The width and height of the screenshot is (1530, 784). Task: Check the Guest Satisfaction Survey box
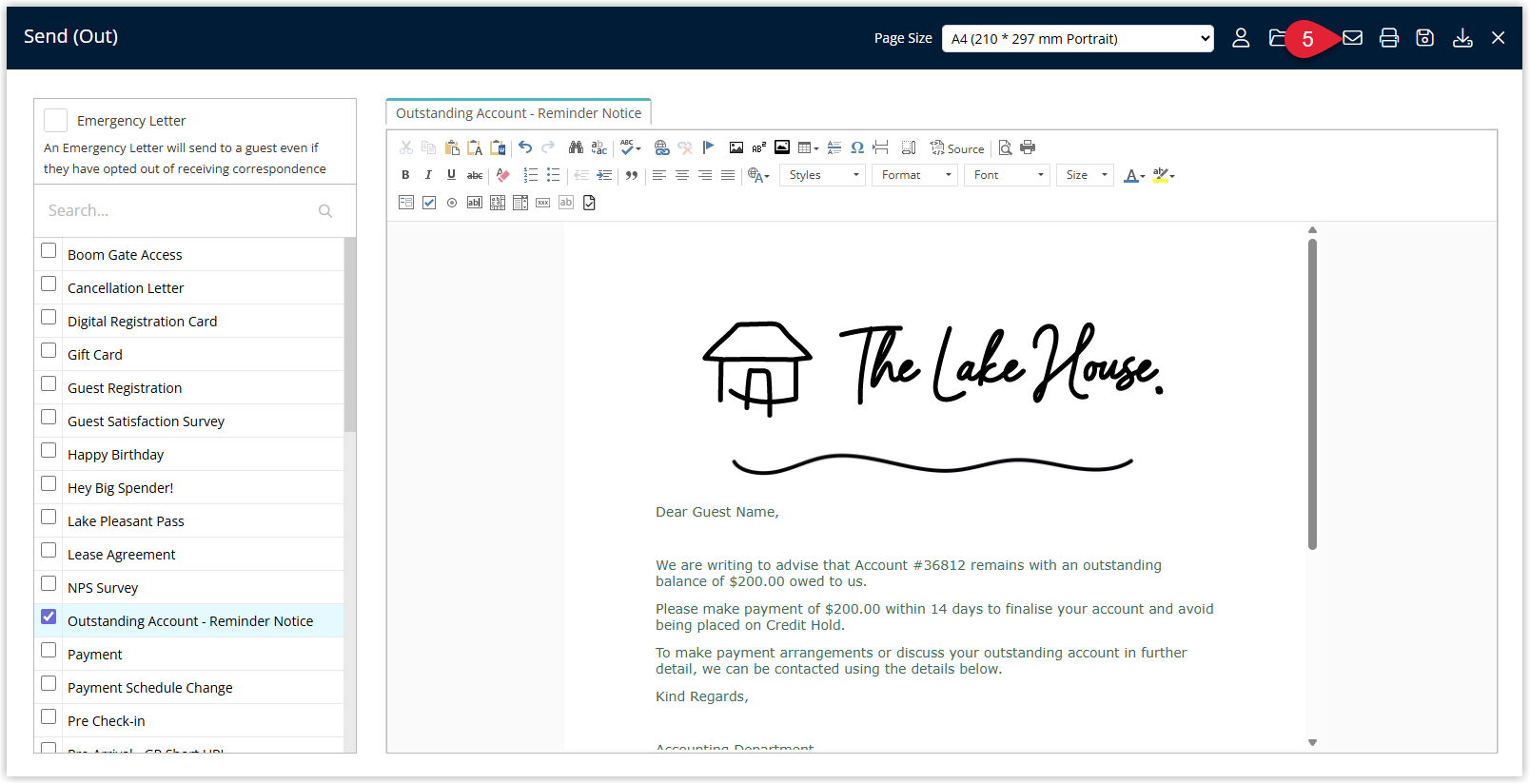(49, 418)
